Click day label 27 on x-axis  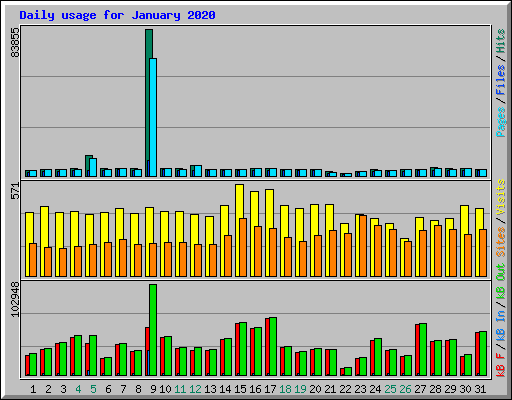[x=420, y=389]
